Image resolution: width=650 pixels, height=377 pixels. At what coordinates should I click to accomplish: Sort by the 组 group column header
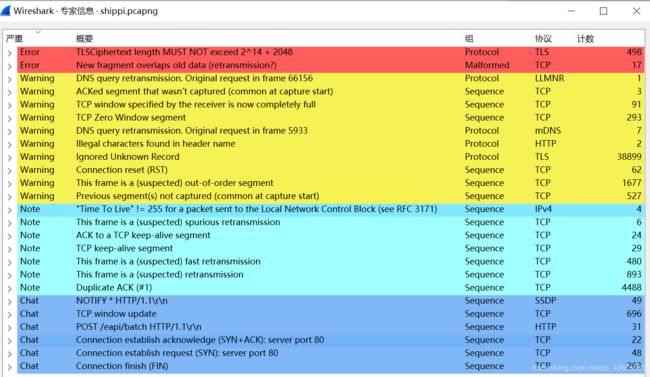tap(469, 39)
